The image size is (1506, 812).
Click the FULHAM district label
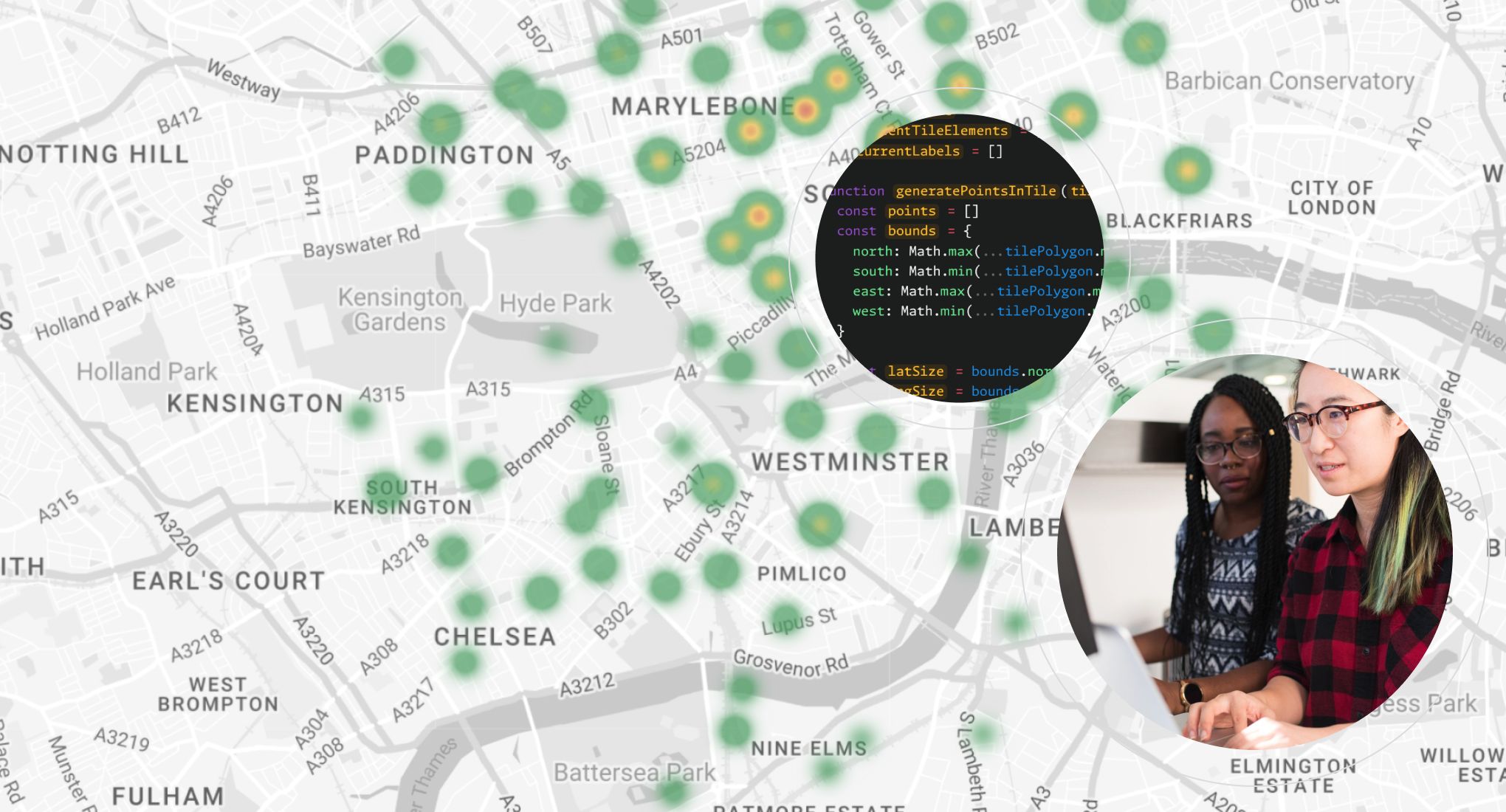point(168,796)
